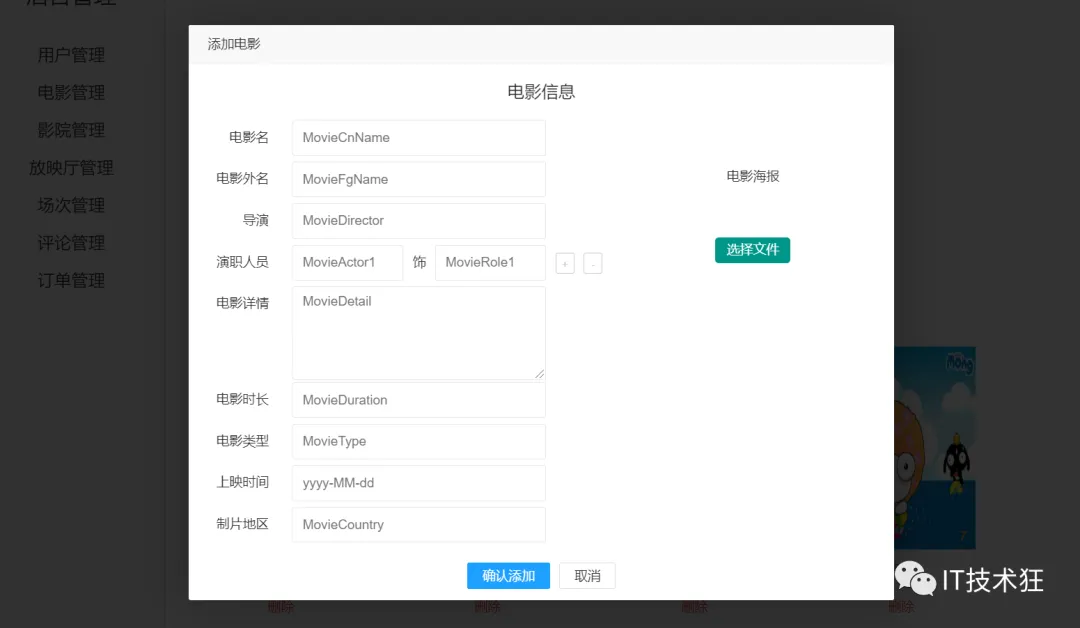This screenshot has height=628, width=1080.
Task: Click the 电影海报 label text
Action: click(x=753, y=176)
